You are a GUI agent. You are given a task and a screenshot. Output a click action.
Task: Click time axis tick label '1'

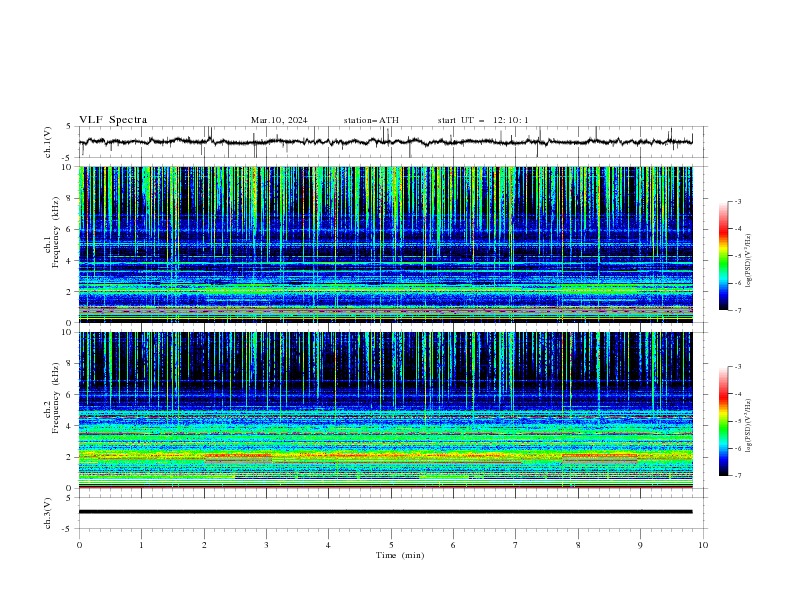pos(141,545)
